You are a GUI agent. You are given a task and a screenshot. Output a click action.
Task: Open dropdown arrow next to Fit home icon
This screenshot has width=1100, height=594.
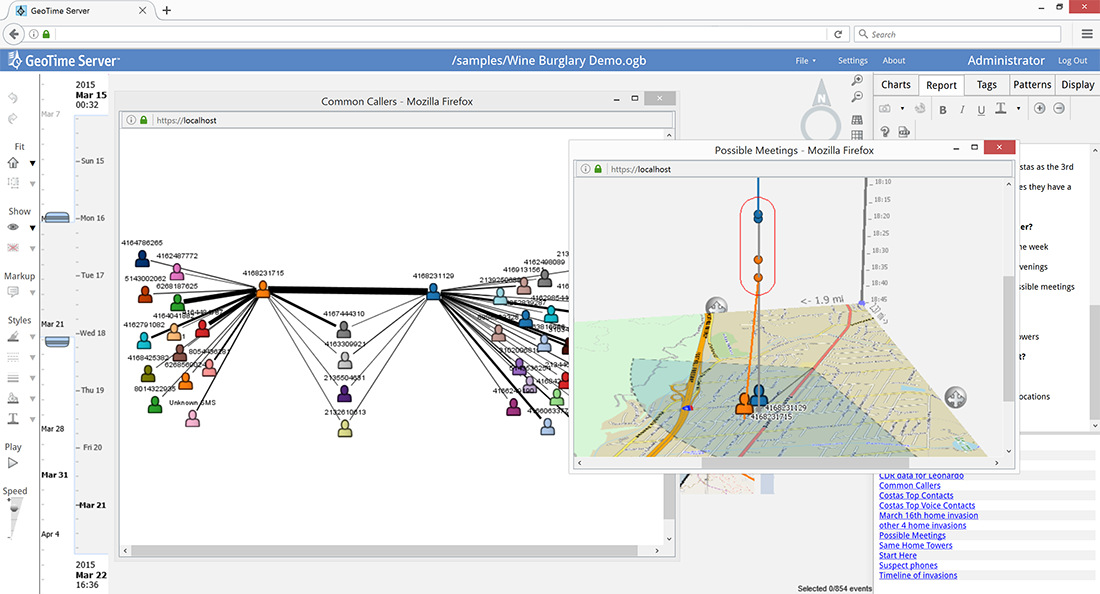32,163
